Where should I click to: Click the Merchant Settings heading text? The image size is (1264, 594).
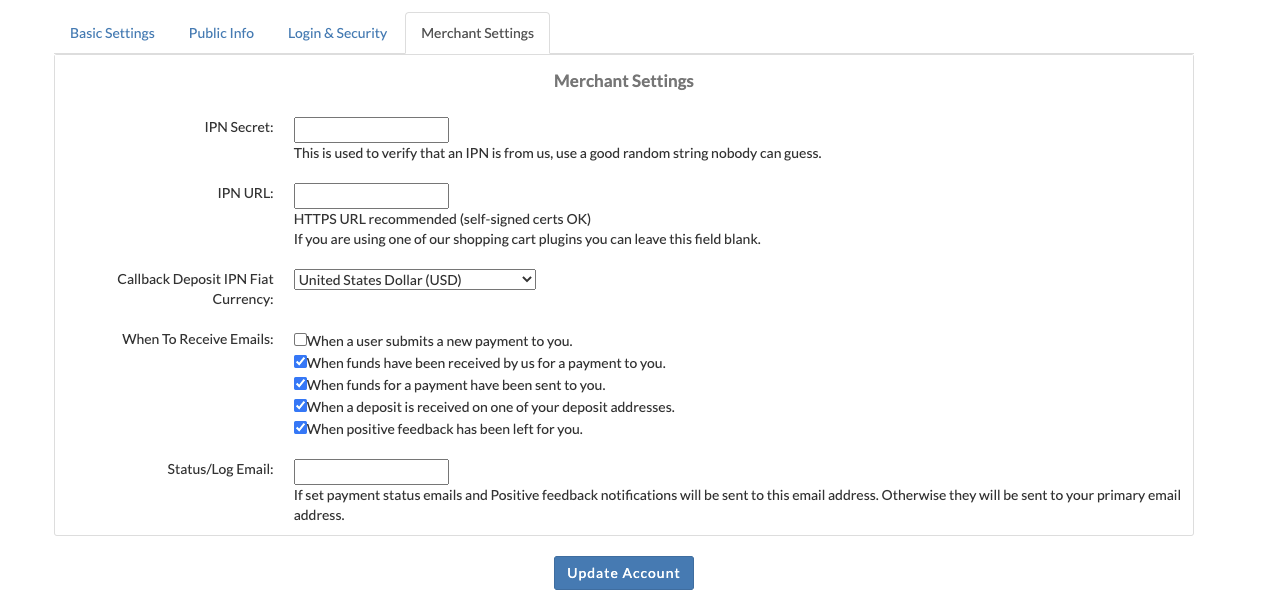[624, 81]
